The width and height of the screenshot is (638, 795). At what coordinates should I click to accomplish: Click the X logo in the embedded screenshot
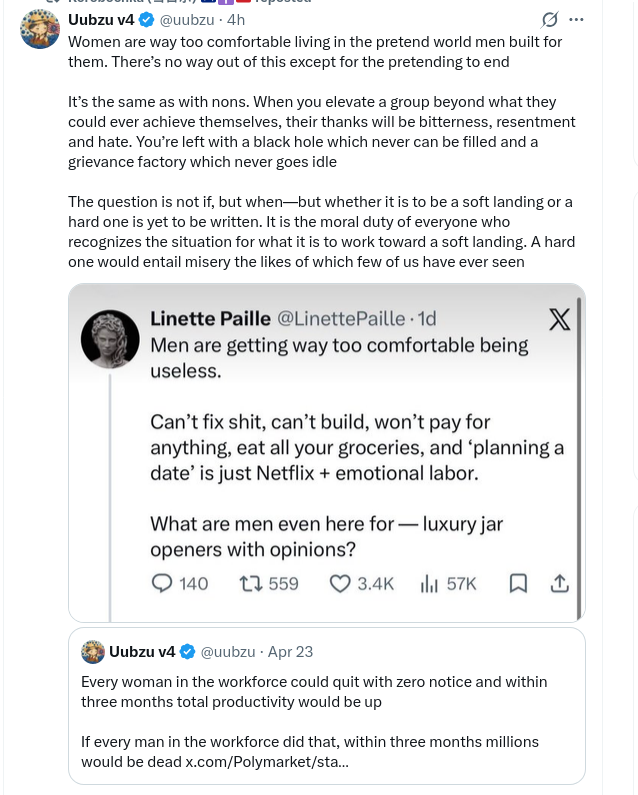coord(559,319)
